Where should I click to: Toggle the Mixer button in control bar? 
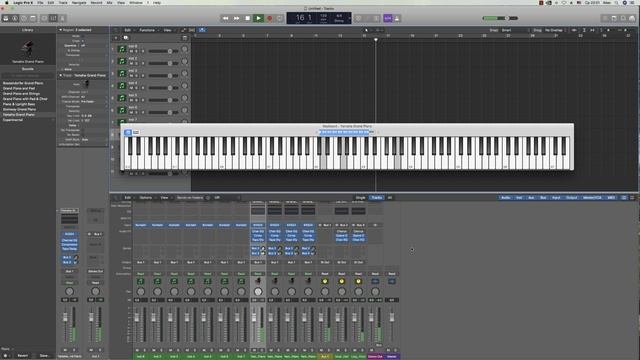[53, 18]
